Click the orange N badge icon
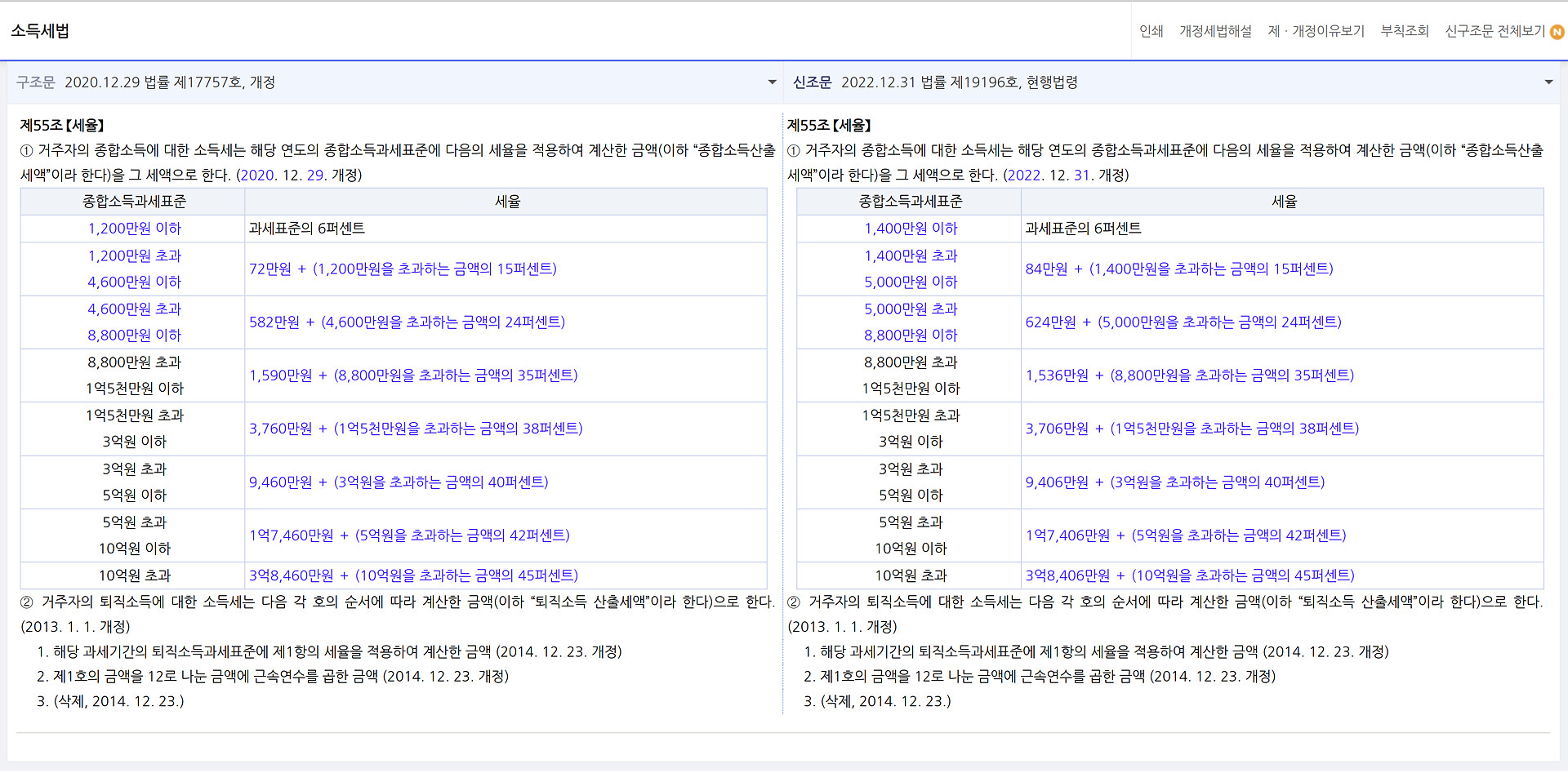 (x=1557, y=33)
